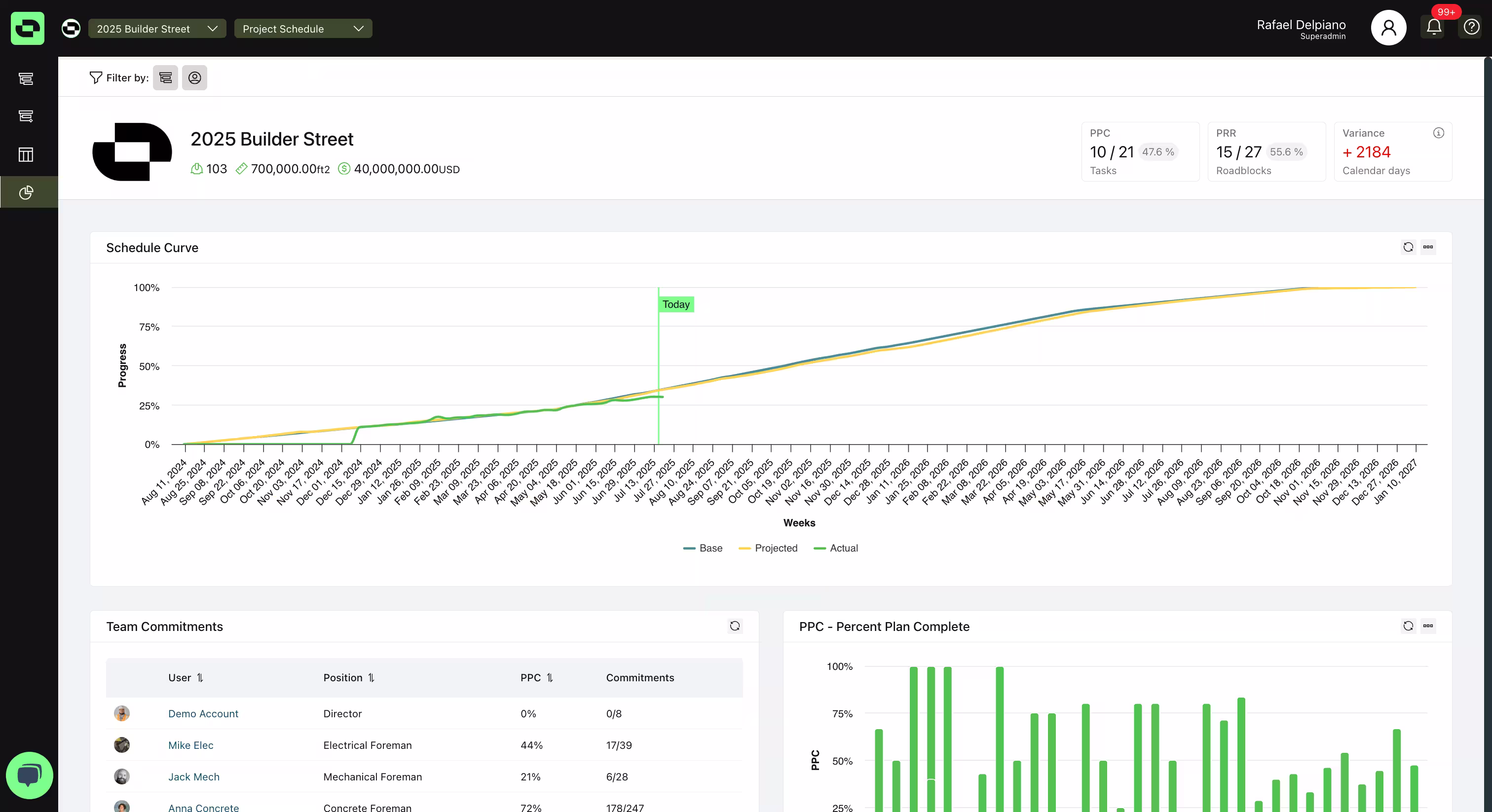
Task: Open the 2025 Builder Street project dropdown
Action: pos(157,29)
